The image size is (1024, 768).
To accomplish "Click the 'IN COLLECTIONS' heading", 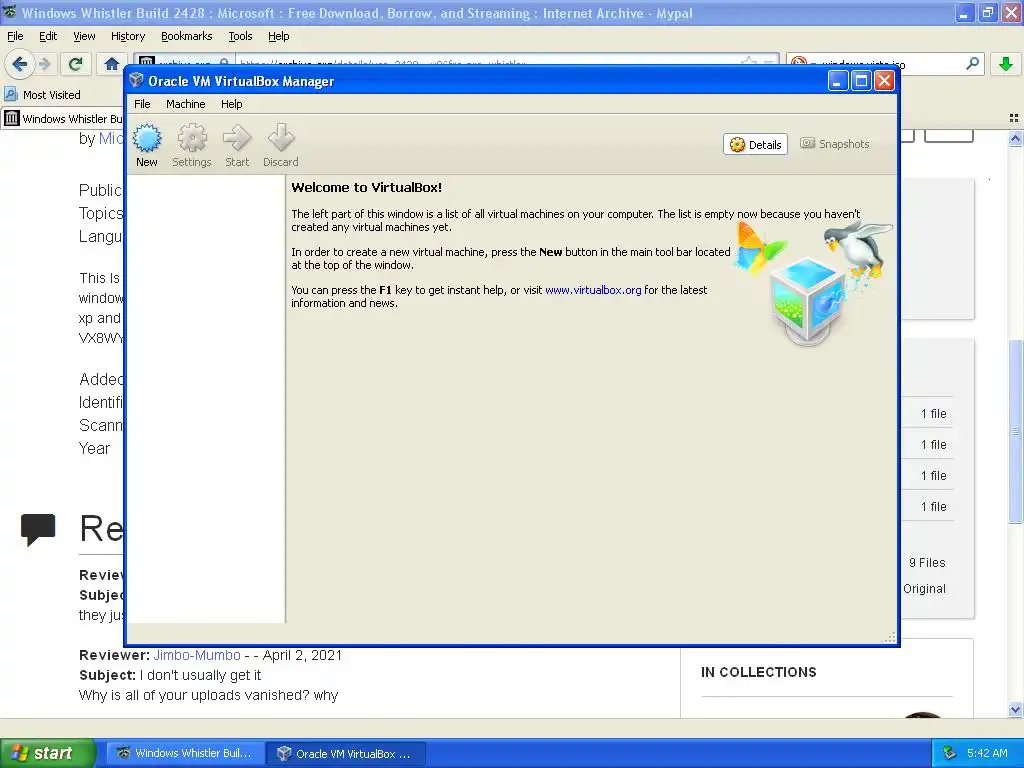I will pos(758,672).
